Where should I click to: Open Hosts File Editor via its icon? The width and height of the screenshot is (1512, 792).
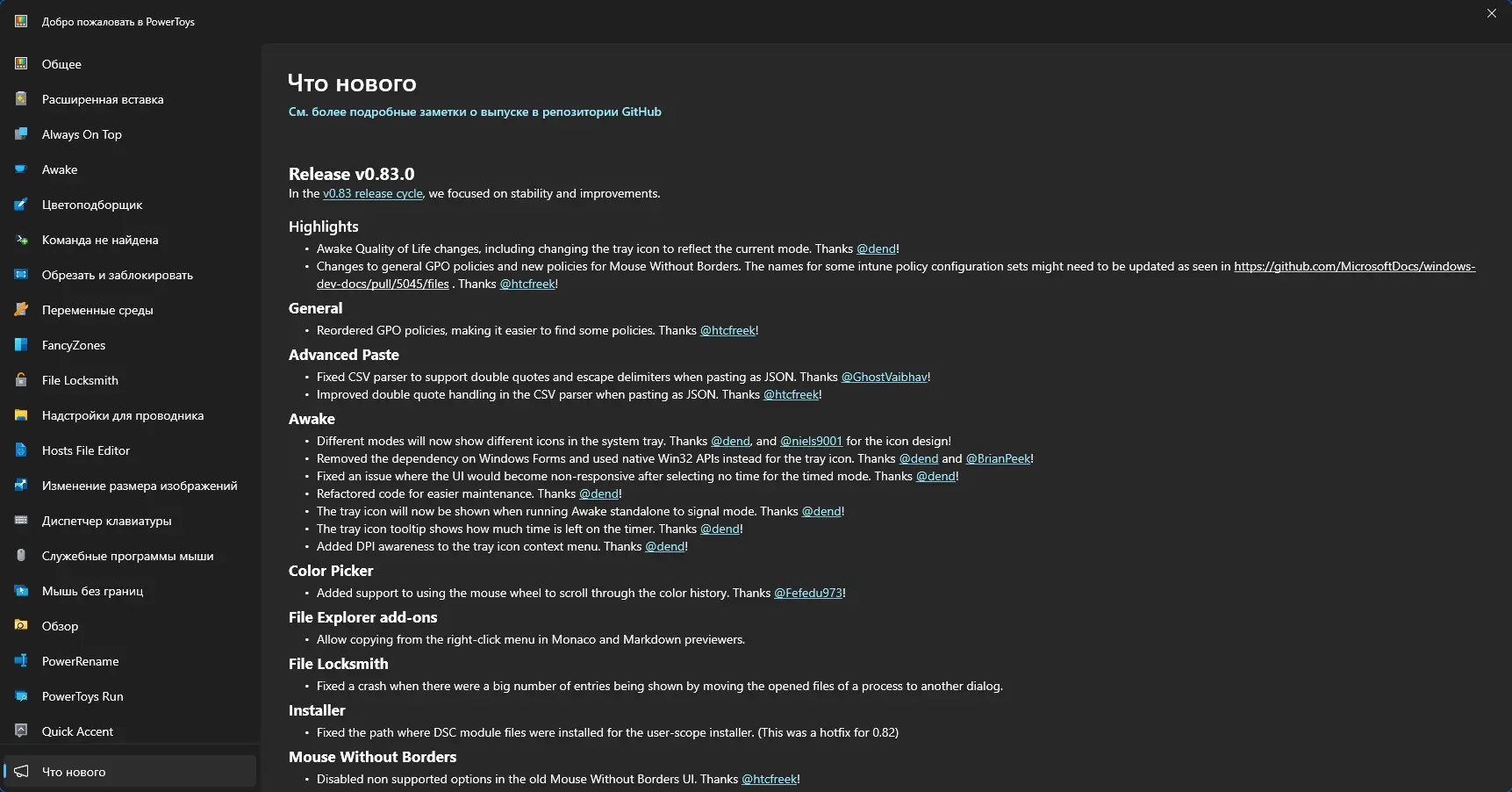(x=21, y=450)
